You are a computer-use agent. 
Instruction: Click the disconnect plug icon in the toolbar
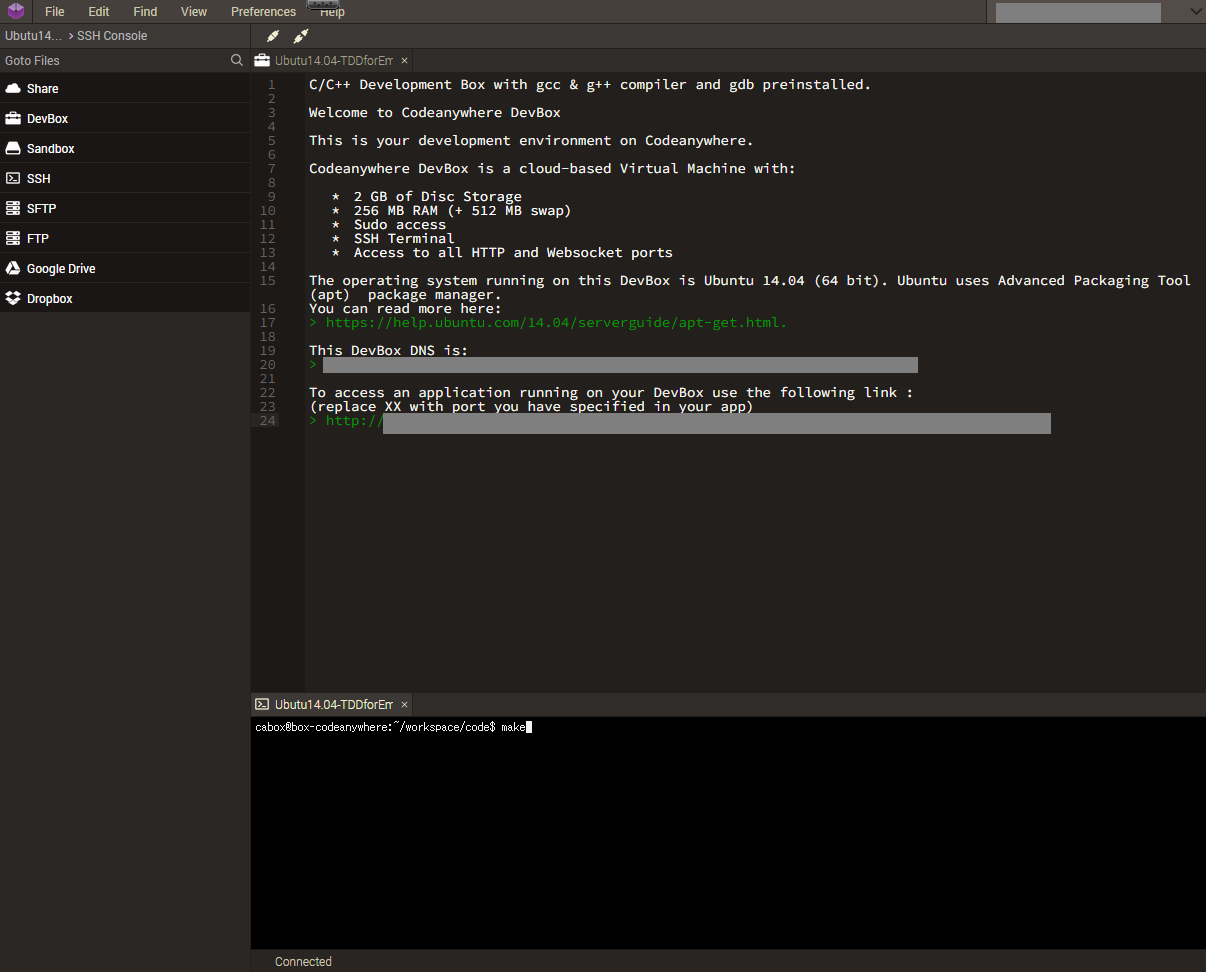click(x=301, y=36)
